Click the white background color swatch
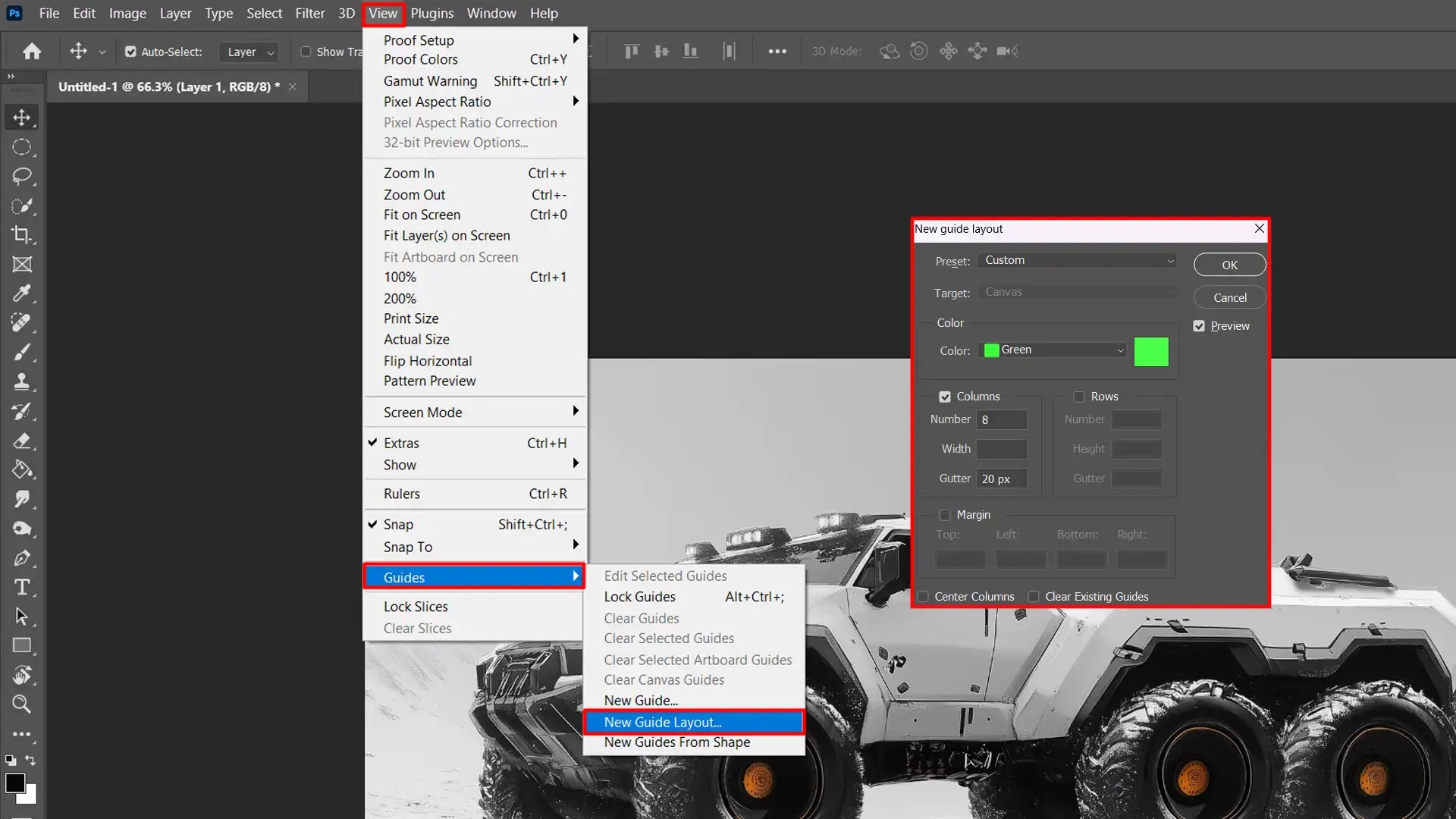Image resolution: width=1456 pixels, height=819 pixels. pyautogui.click(x=30, y=798)
